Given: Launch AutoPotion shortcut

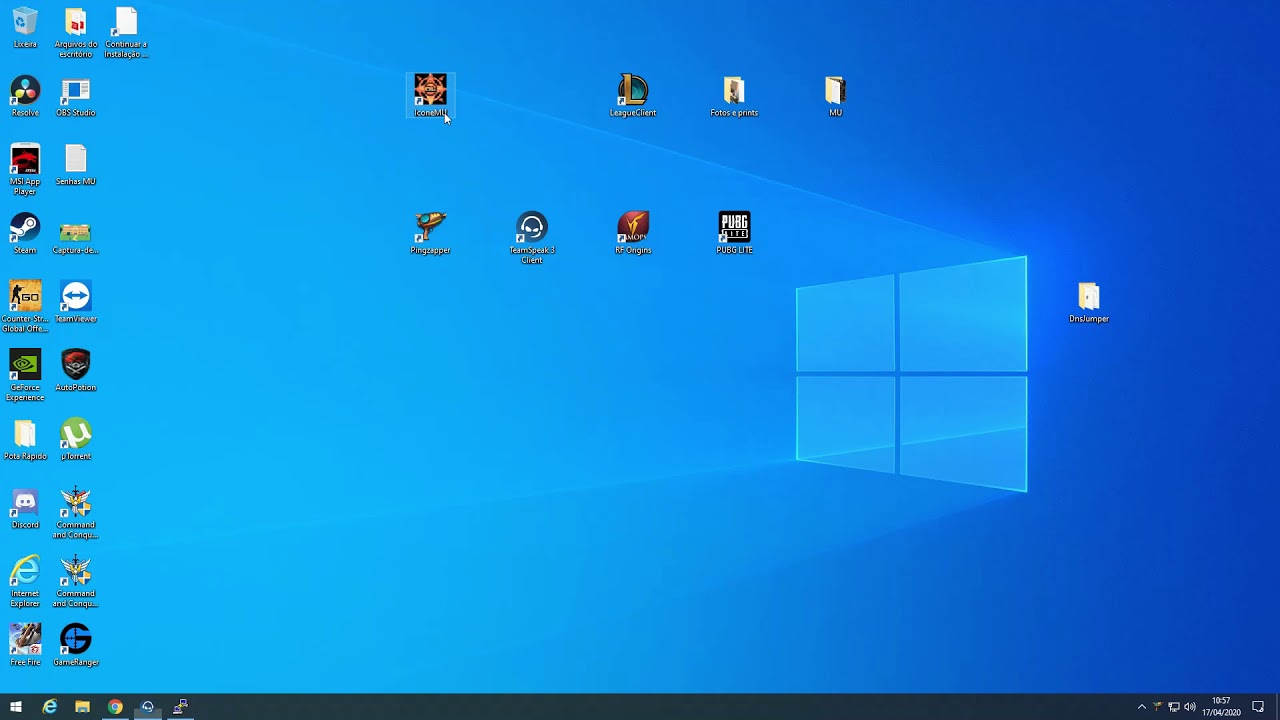Looking at the screenshot, I should pos(76,371).
